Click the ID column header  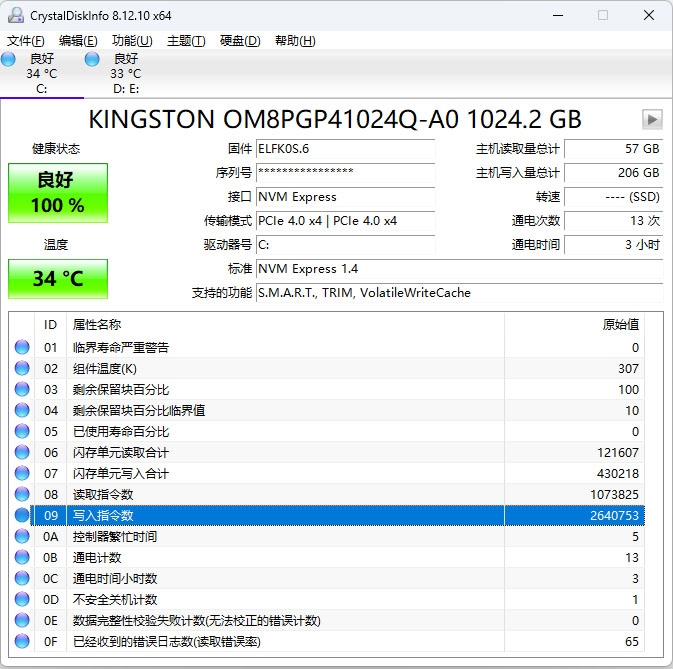click(x=50, y=325)
